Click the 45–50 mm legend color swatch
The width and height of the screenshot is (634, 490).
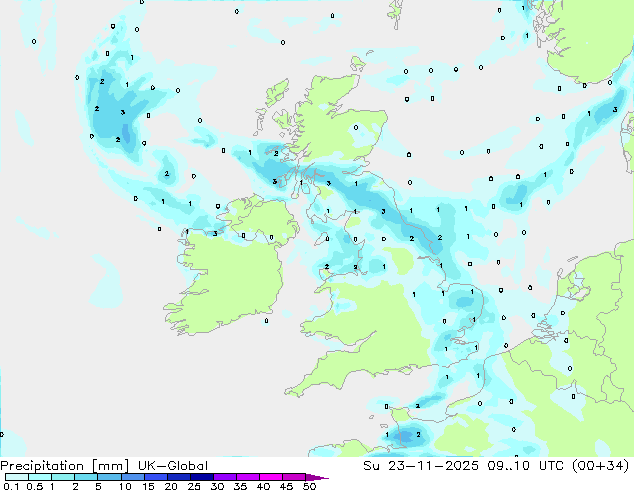pos(294,477)
